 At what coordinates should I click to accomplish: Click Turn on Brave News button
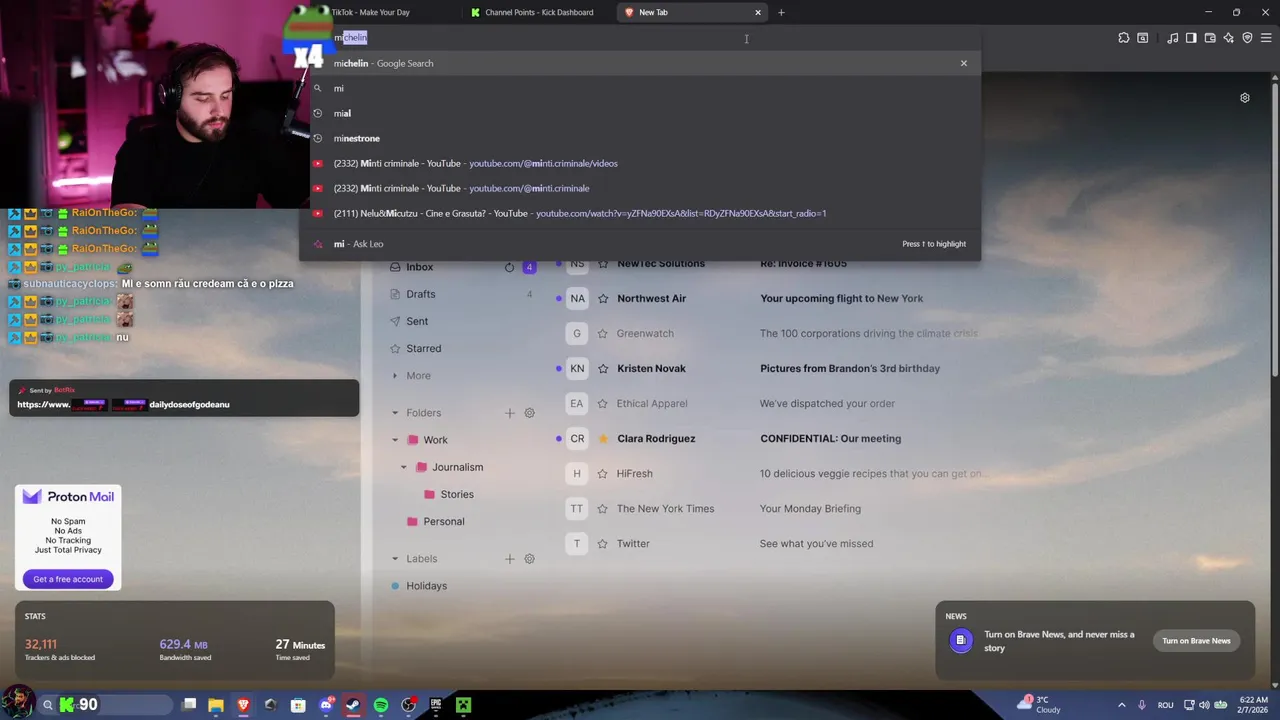click(x=1196, y=641)
